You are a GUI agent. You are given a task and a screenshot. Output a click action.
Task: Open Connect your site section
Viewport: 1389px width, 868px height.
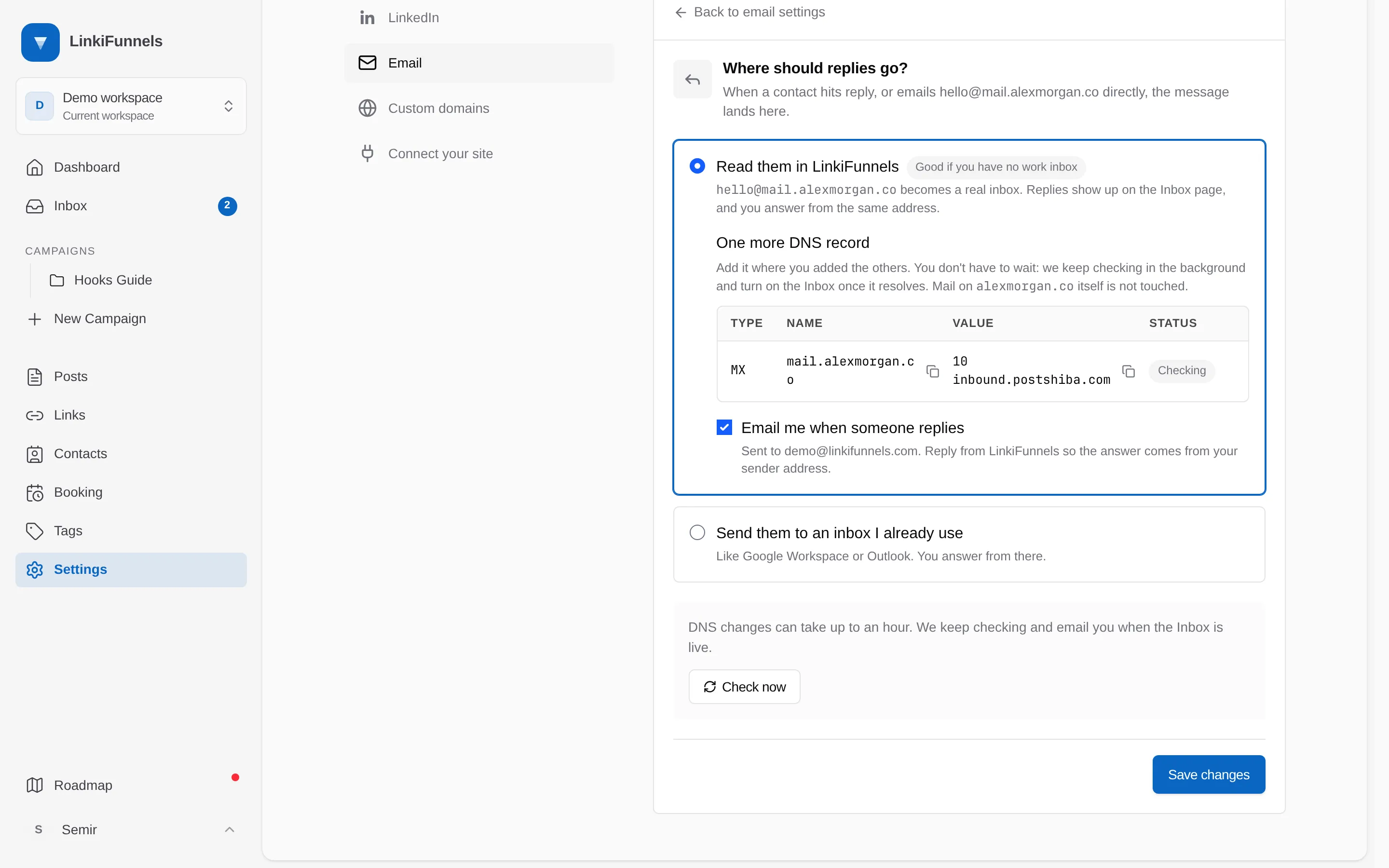(x=479, y=153)
